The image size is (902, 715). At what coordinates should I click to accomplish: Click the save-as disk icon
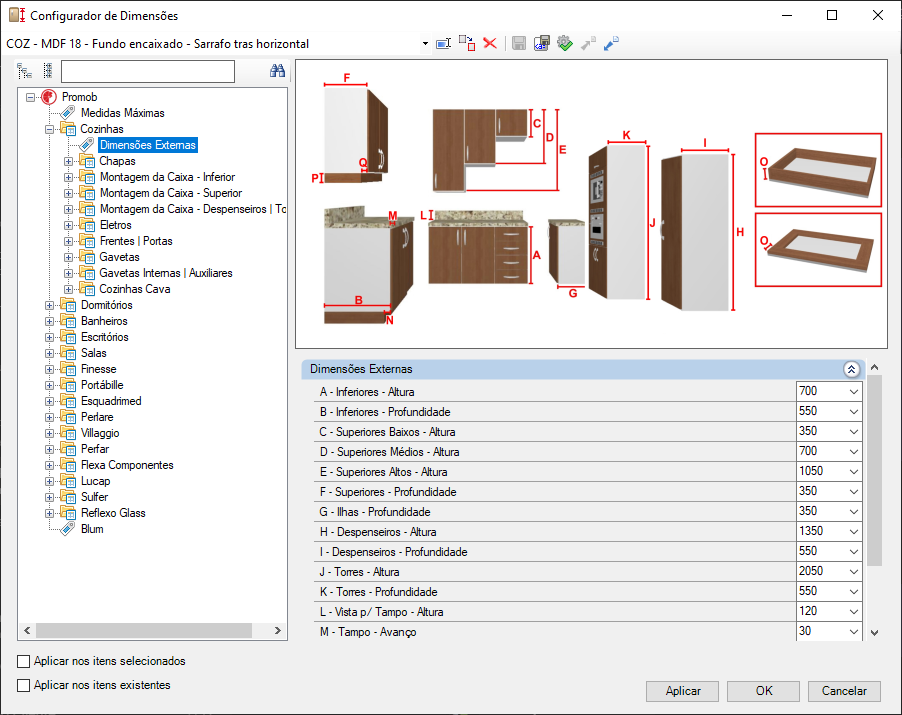[541, 43]
